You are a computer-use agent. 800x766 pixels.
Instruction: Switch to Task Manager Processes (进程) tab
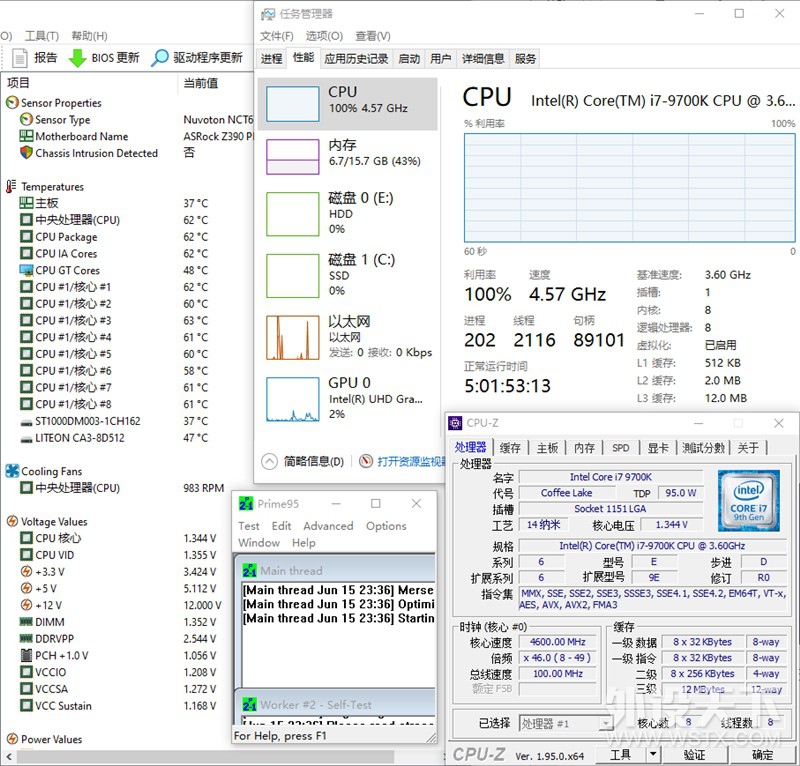tap(271, 59)
